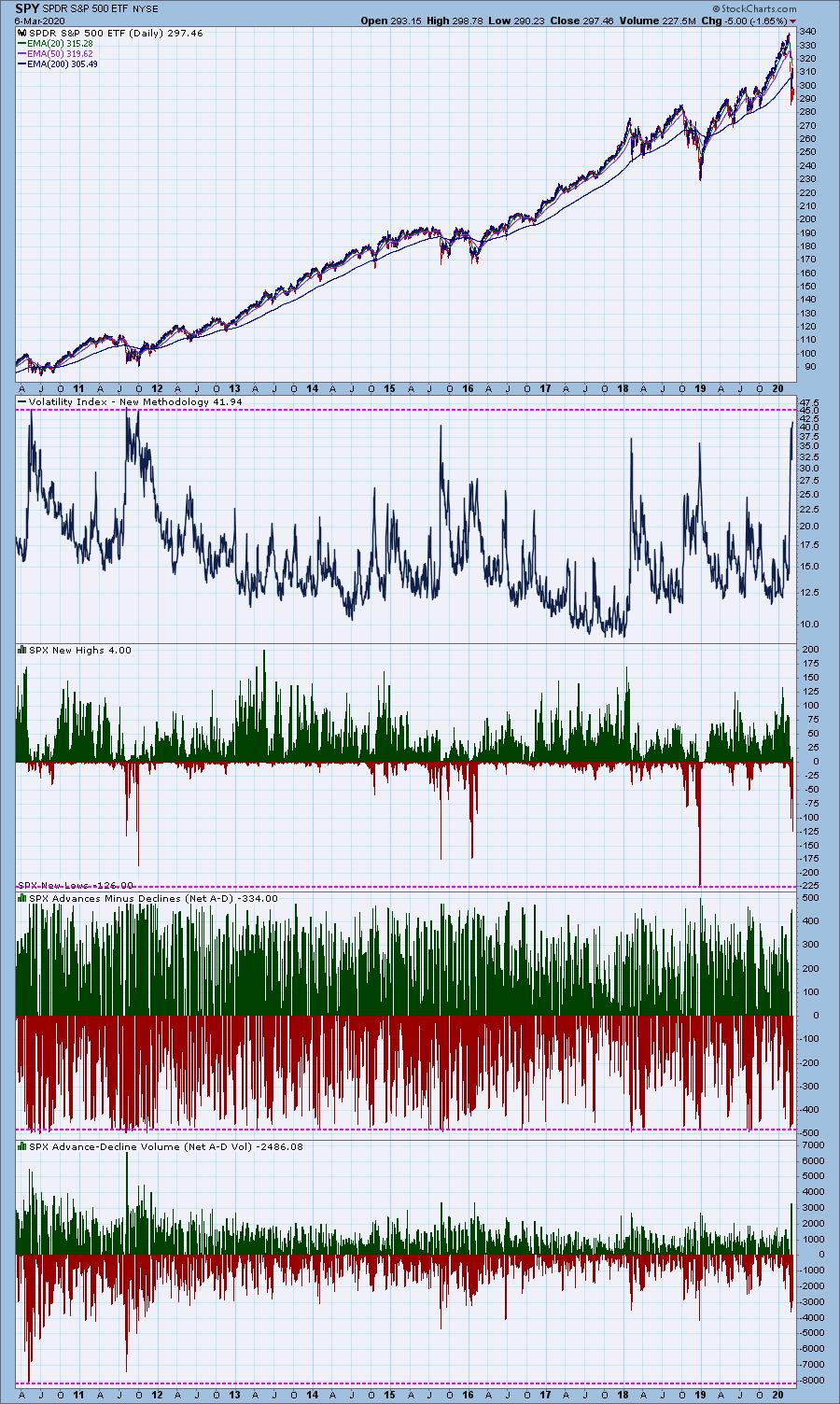Click the SPX Advance-Decline Volume legend icon
This screenshot has width=840, height=1404.
pos(22,1146)
